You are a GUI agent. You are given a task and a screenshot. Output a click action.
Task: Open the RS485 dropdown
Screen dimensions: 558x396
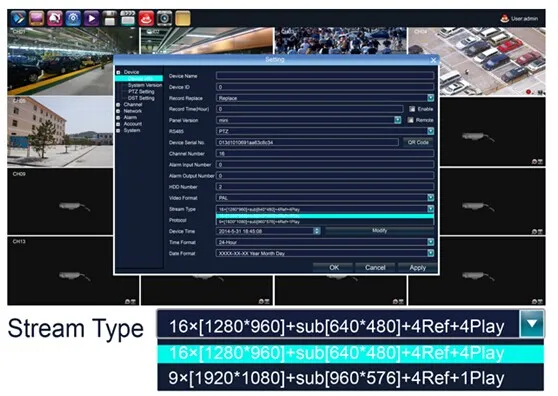431,131
